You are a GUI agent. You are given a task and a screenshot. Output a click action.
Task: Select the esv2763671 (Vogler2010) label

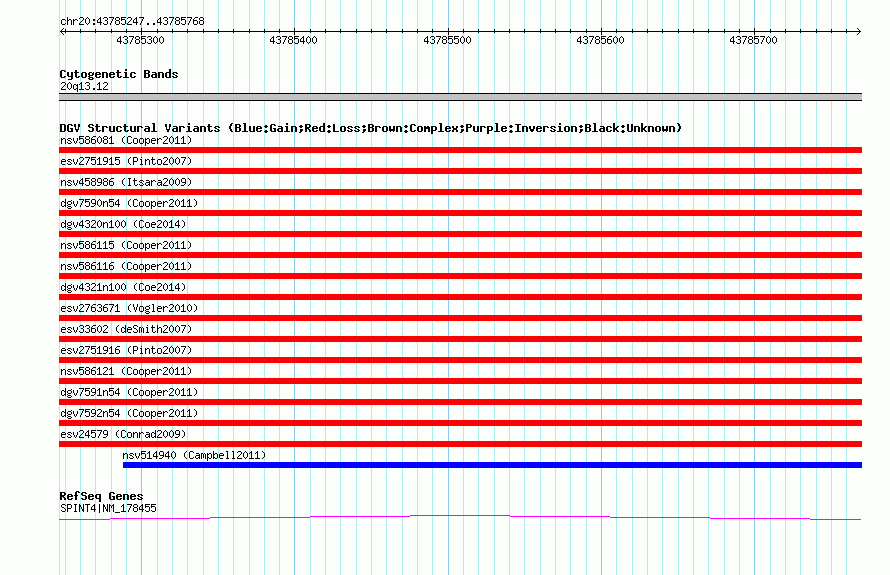pyautogui.click(x=129, y=308)
